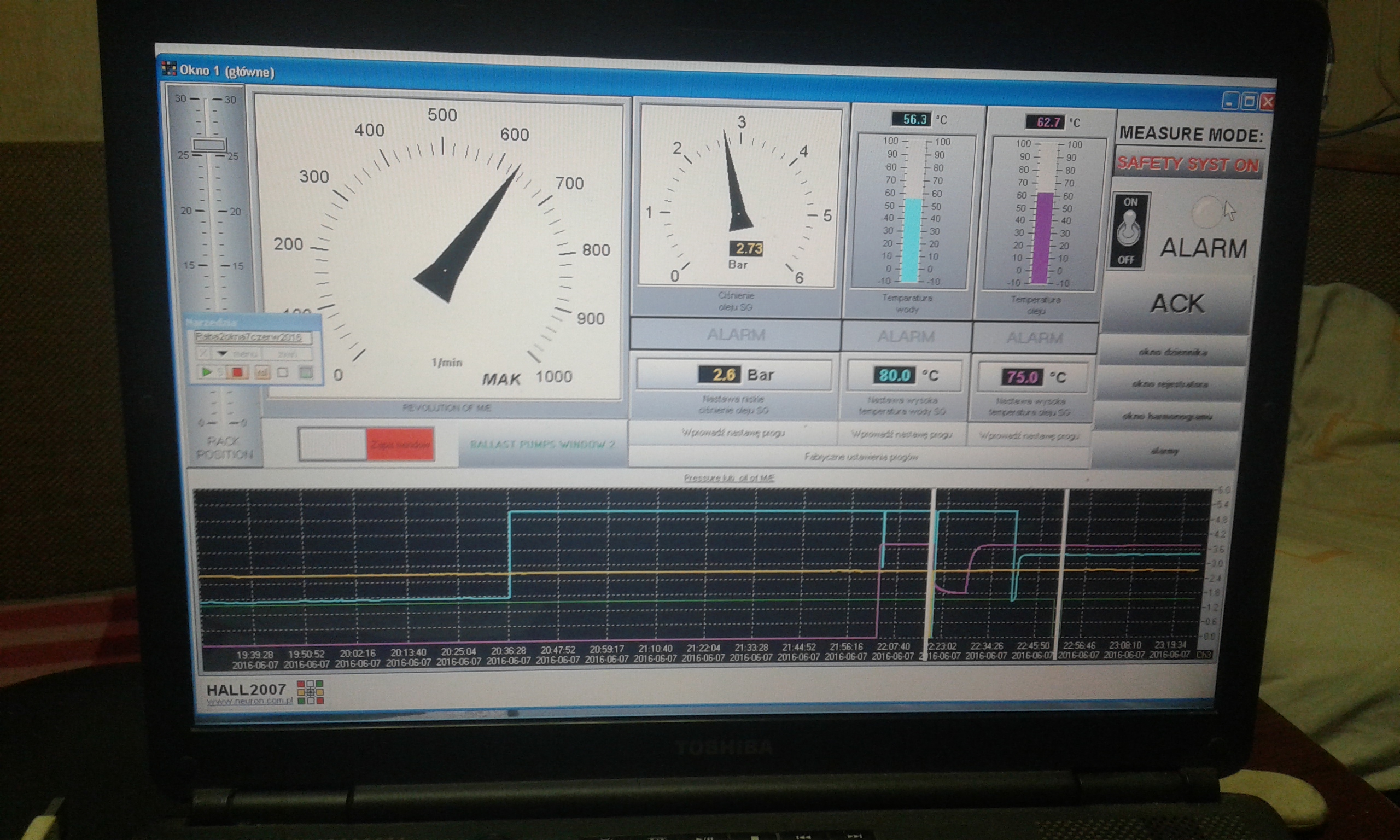Click the www.neuron.com.pl link
This screenshot has height=840, width=1400.
point(249,701)
